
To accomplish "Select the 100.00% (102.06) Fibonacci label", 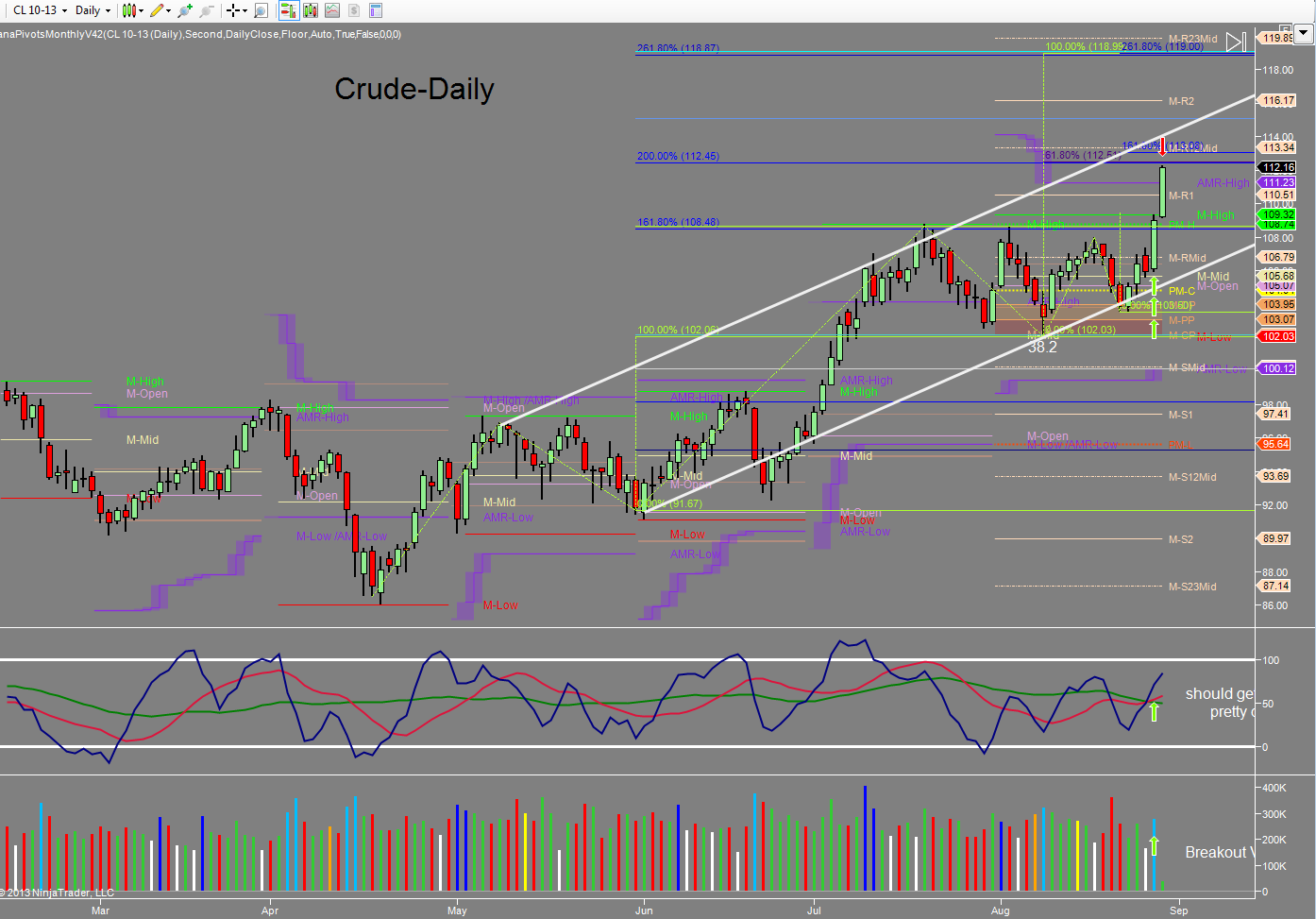I will (678, 331).
